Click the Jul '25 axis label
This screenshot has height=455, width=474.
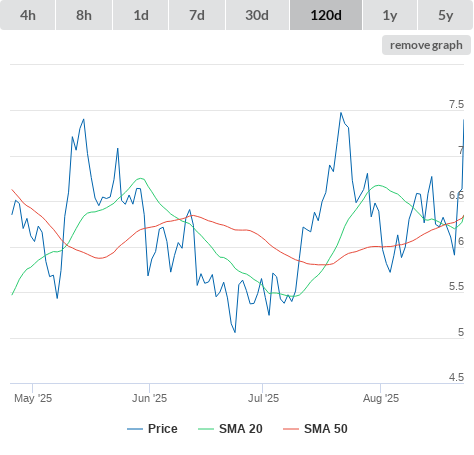263,398
